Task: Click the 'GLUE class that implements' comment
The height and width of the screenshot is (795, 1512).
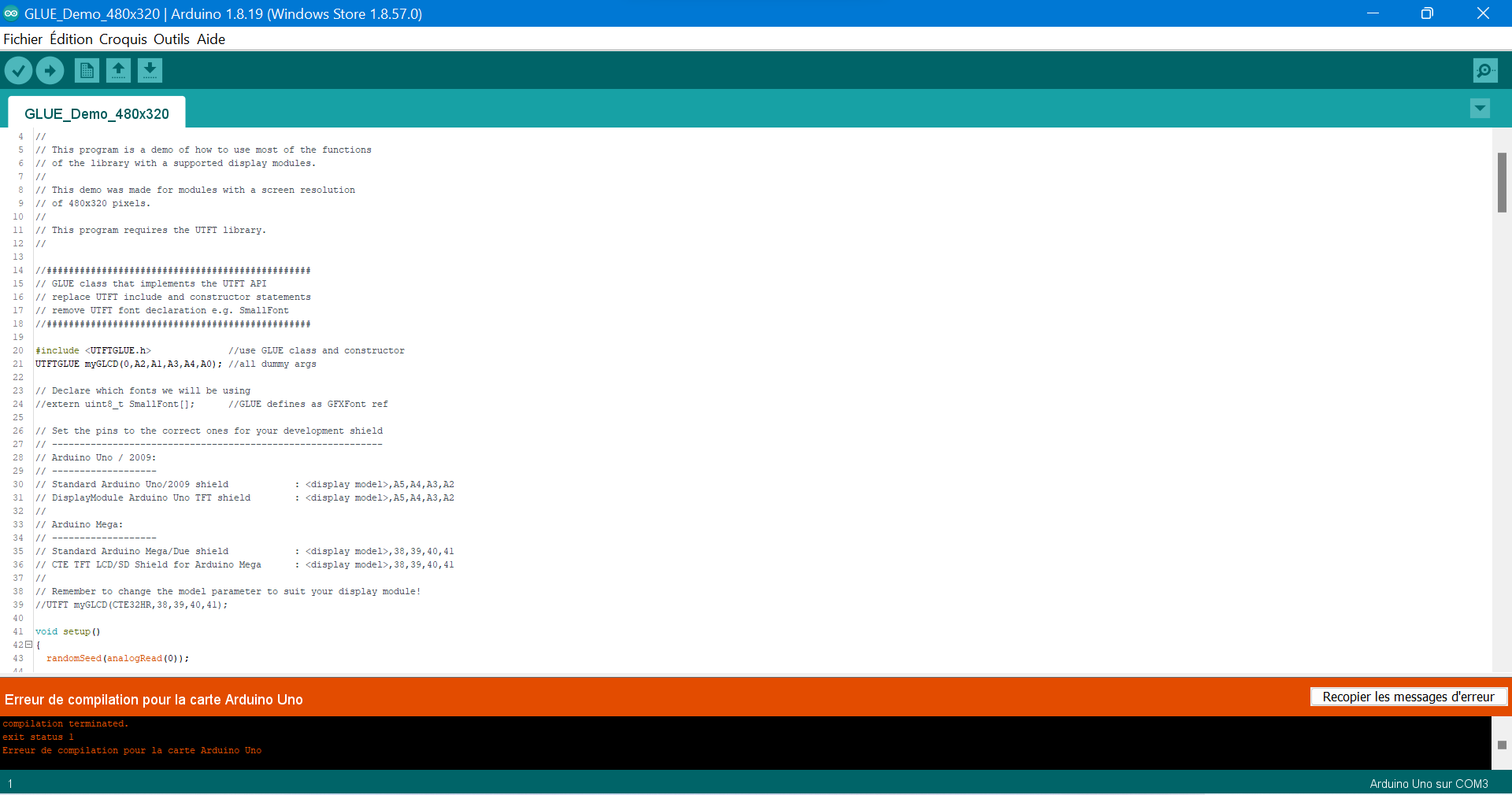Action: coord(151,284)
